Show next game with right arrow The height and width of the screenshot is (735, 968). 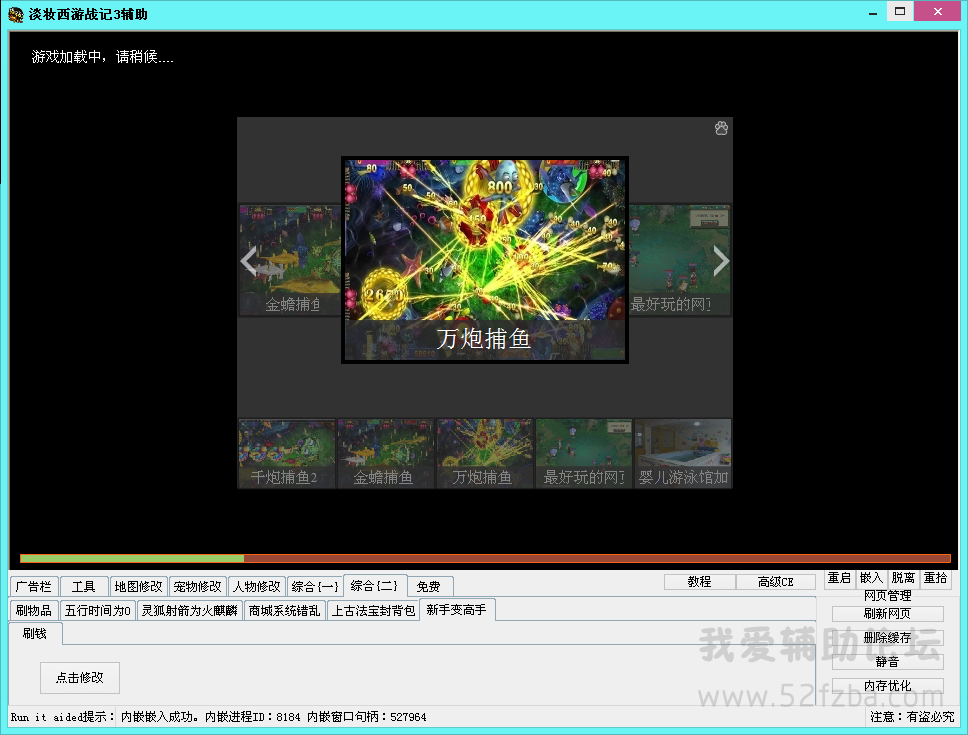pyautogui.click(x=721, y=260)
